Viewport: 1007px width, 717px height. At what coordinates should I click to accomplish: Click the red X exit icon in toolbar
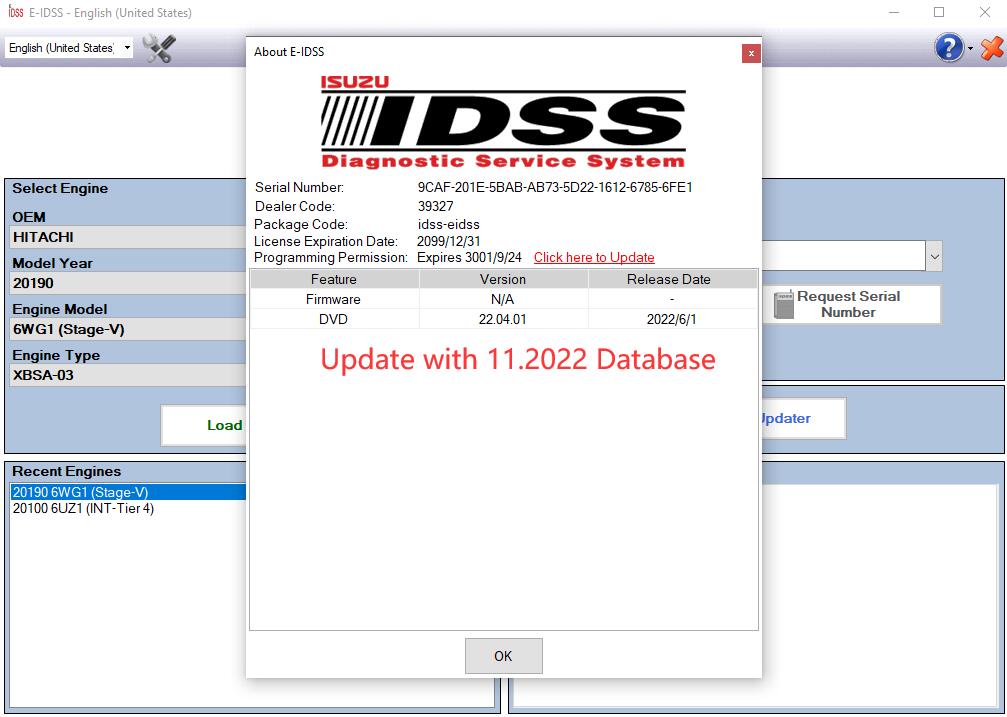pos(992,48)
